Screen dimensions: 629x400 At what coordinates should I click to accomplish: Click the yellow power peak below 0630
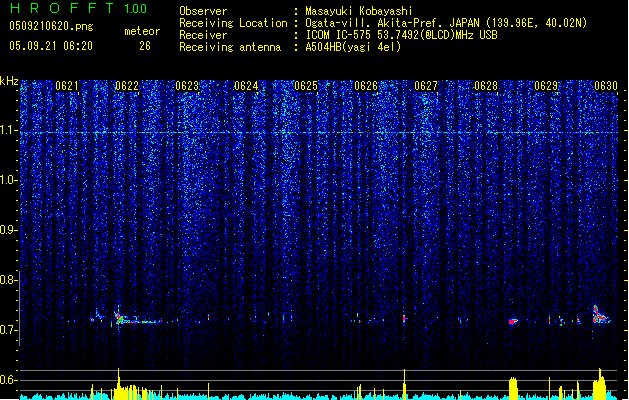pos(600,384)
